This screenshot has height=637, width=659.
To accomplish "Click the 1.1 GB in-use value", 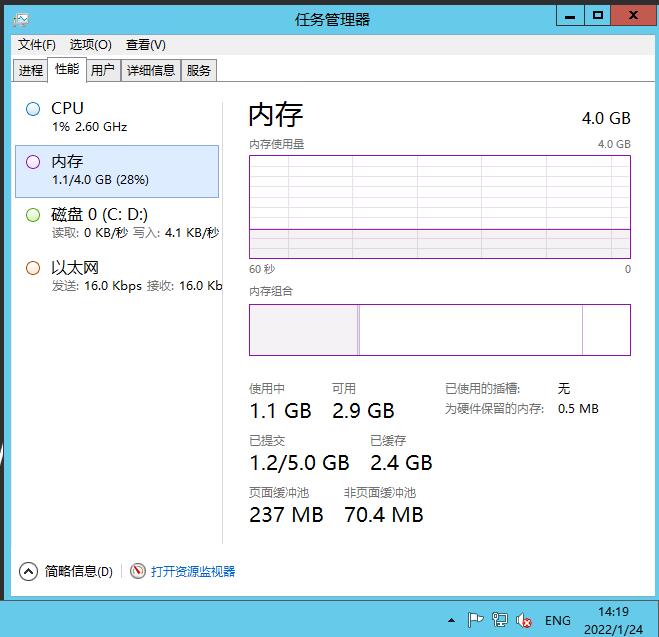I will point(280,411).
